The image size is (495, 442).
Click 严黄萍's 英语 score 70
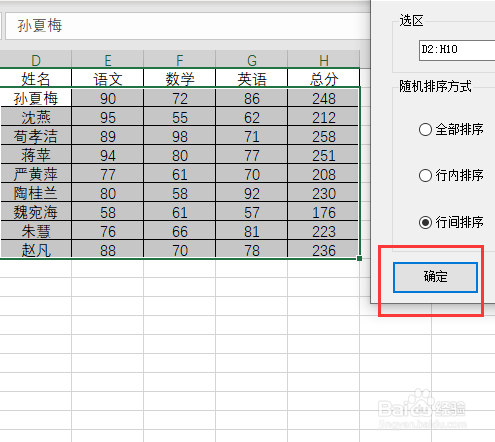pos(252,174)
